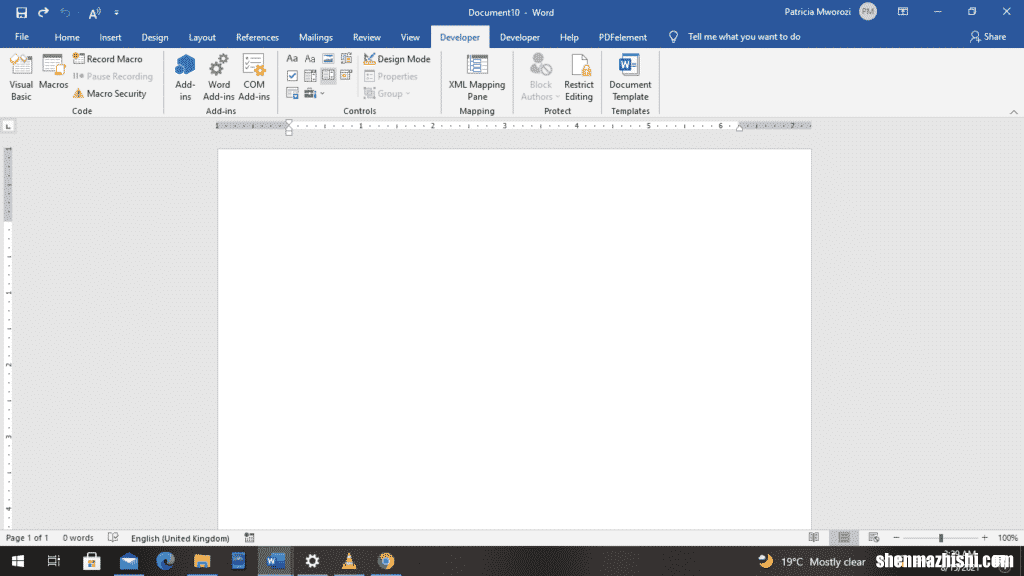Open the Add-ins store button

click(185, 77)
